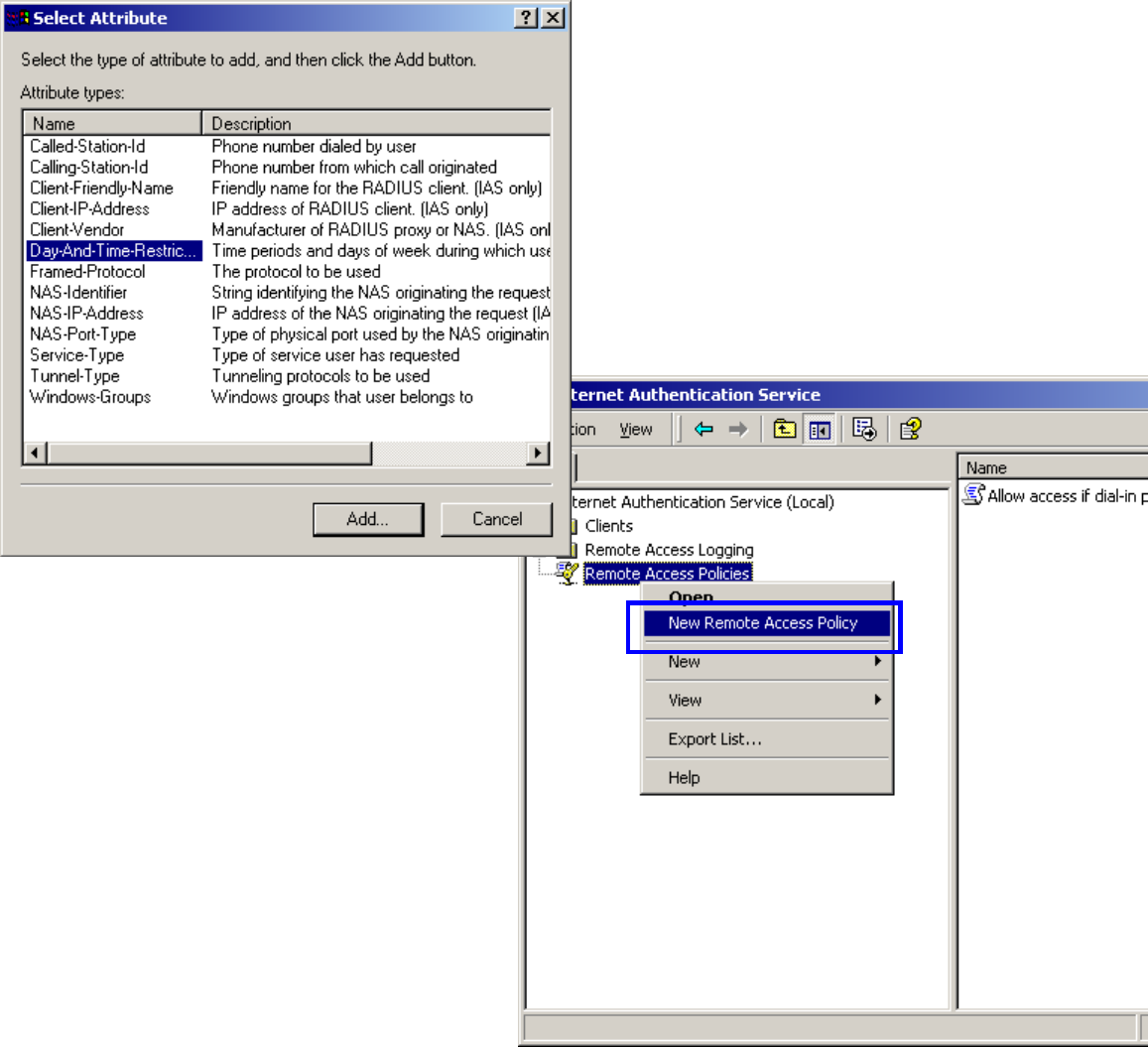Select the Calling-Station-Id attribute
Viewport: 1148px width, 1047px height.
pyautogui.click(x=88, y=167)
